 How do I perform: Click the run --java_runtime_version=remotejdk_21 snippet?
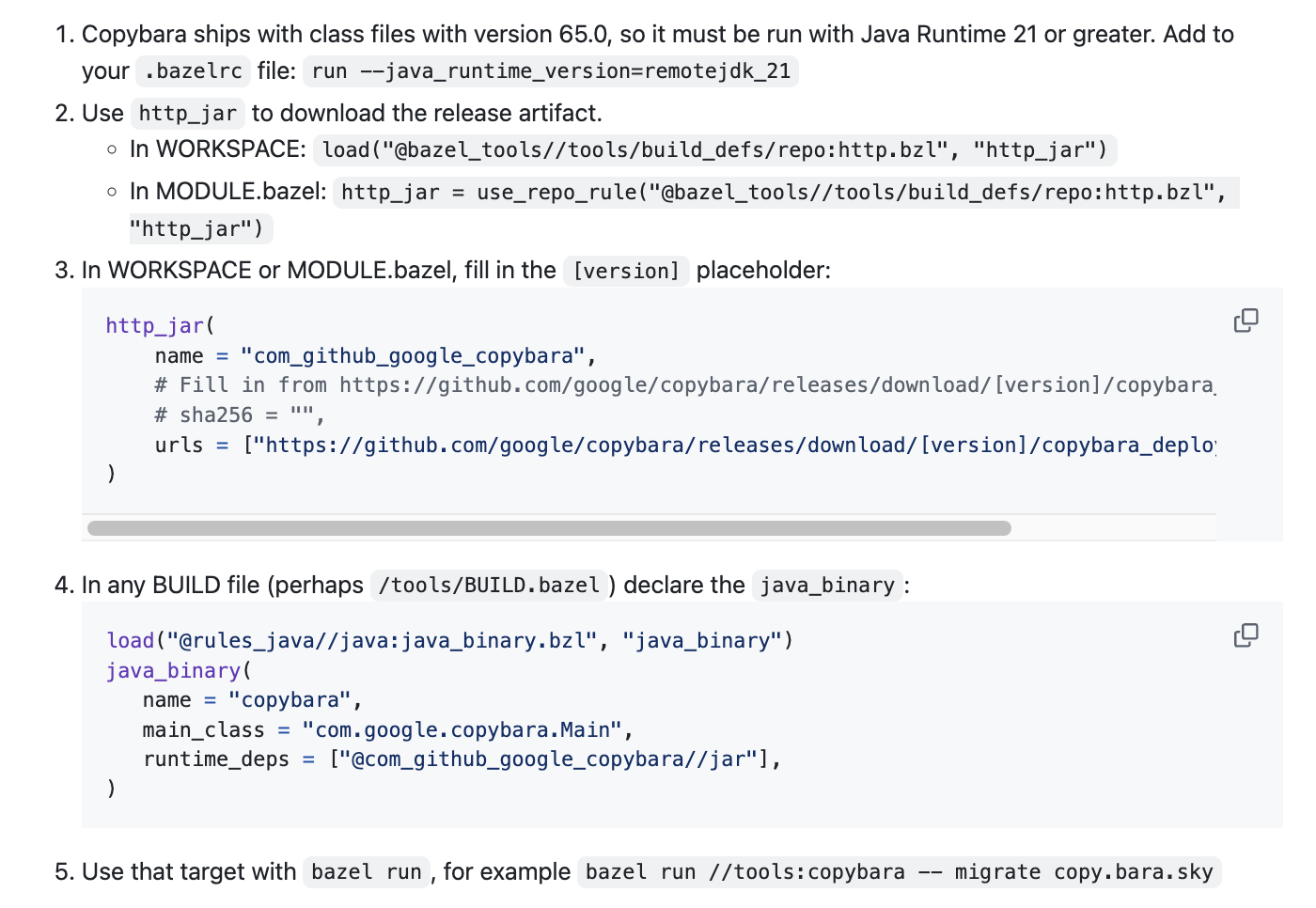click(x=551, y=71)
